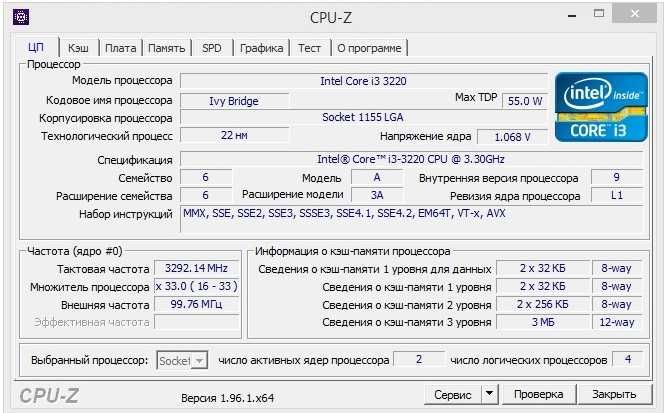The width and height of the screenshot is (665, 413).
Task: Click the Расширение модели value 3A
Action: click(x=377, y=195)
